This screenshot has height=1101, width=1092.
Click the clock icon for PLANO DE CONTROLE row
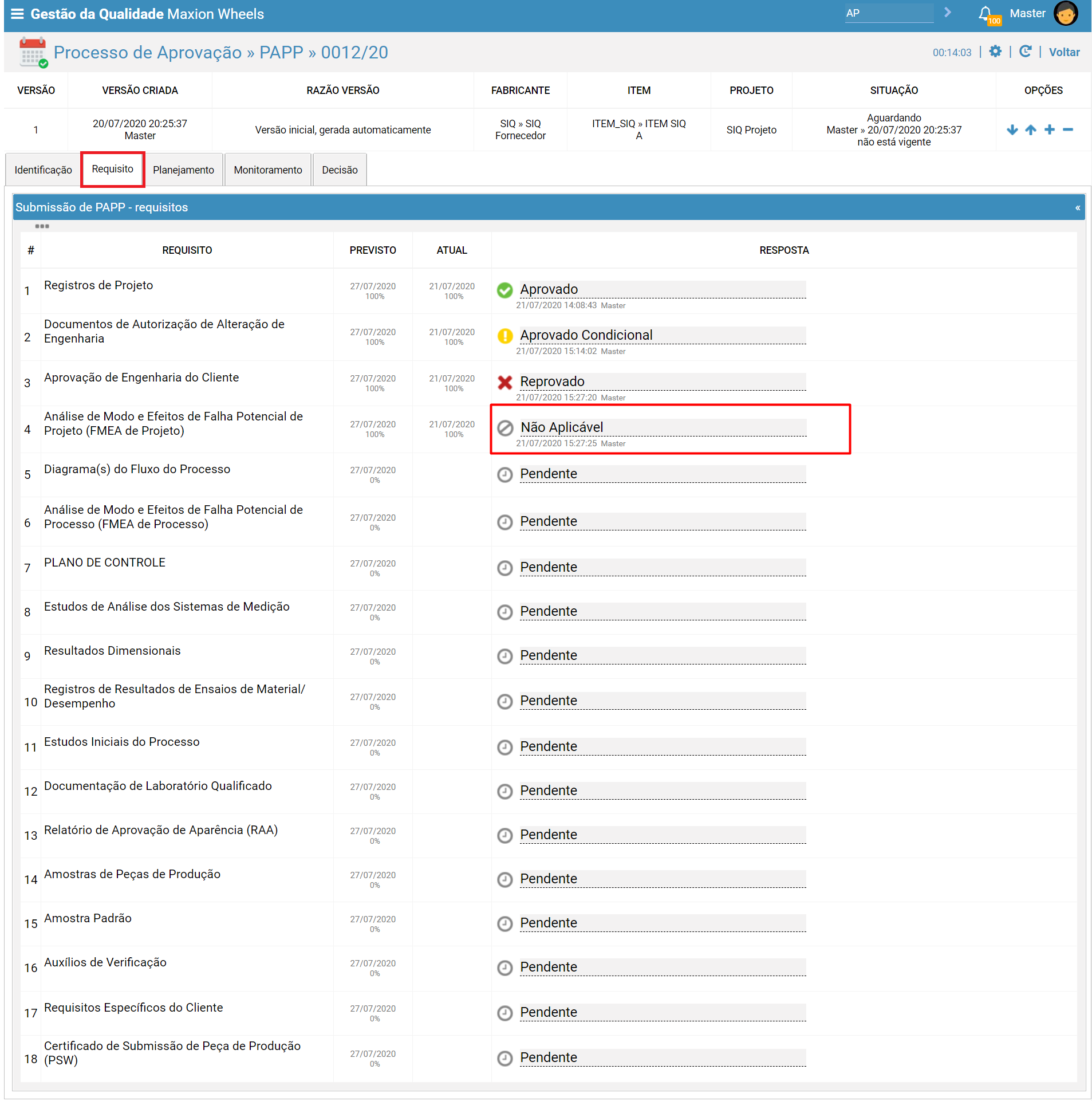coord(504,568)
